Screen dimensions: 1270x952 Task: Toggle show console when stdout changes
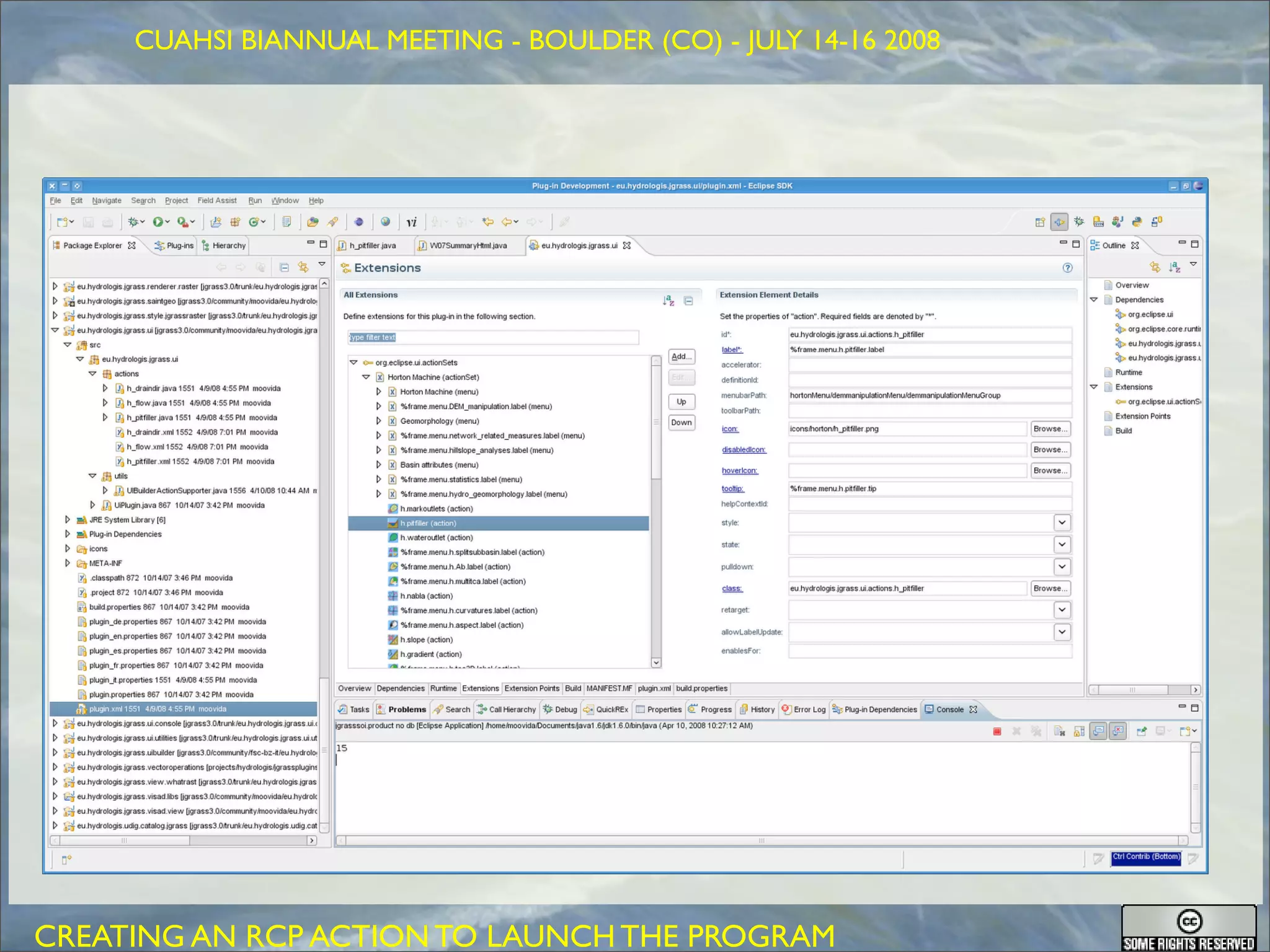(1098, 731)
